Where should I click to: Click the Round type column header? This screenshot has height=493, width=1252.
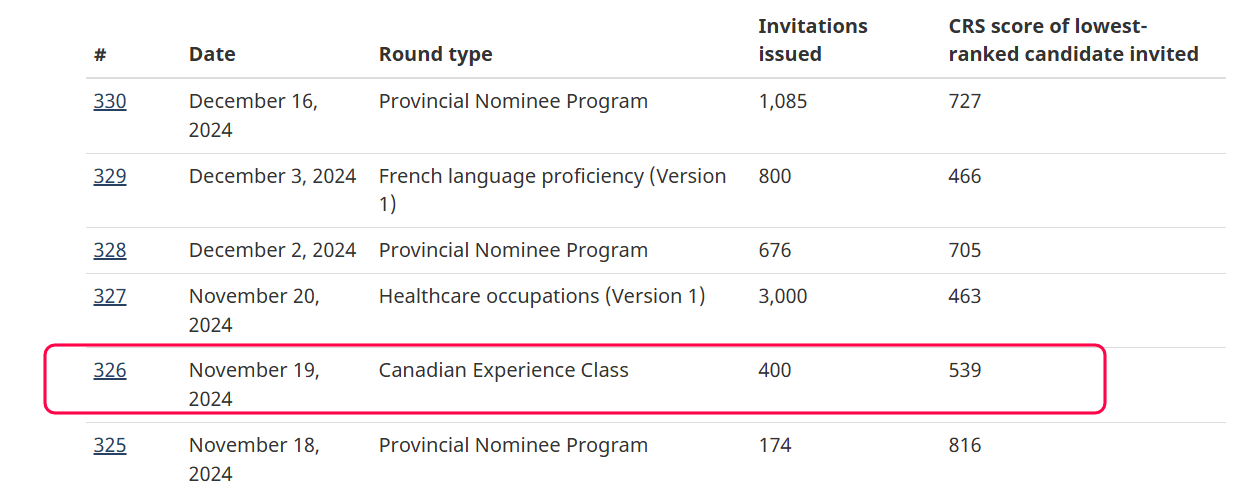[x=435, y=54]
